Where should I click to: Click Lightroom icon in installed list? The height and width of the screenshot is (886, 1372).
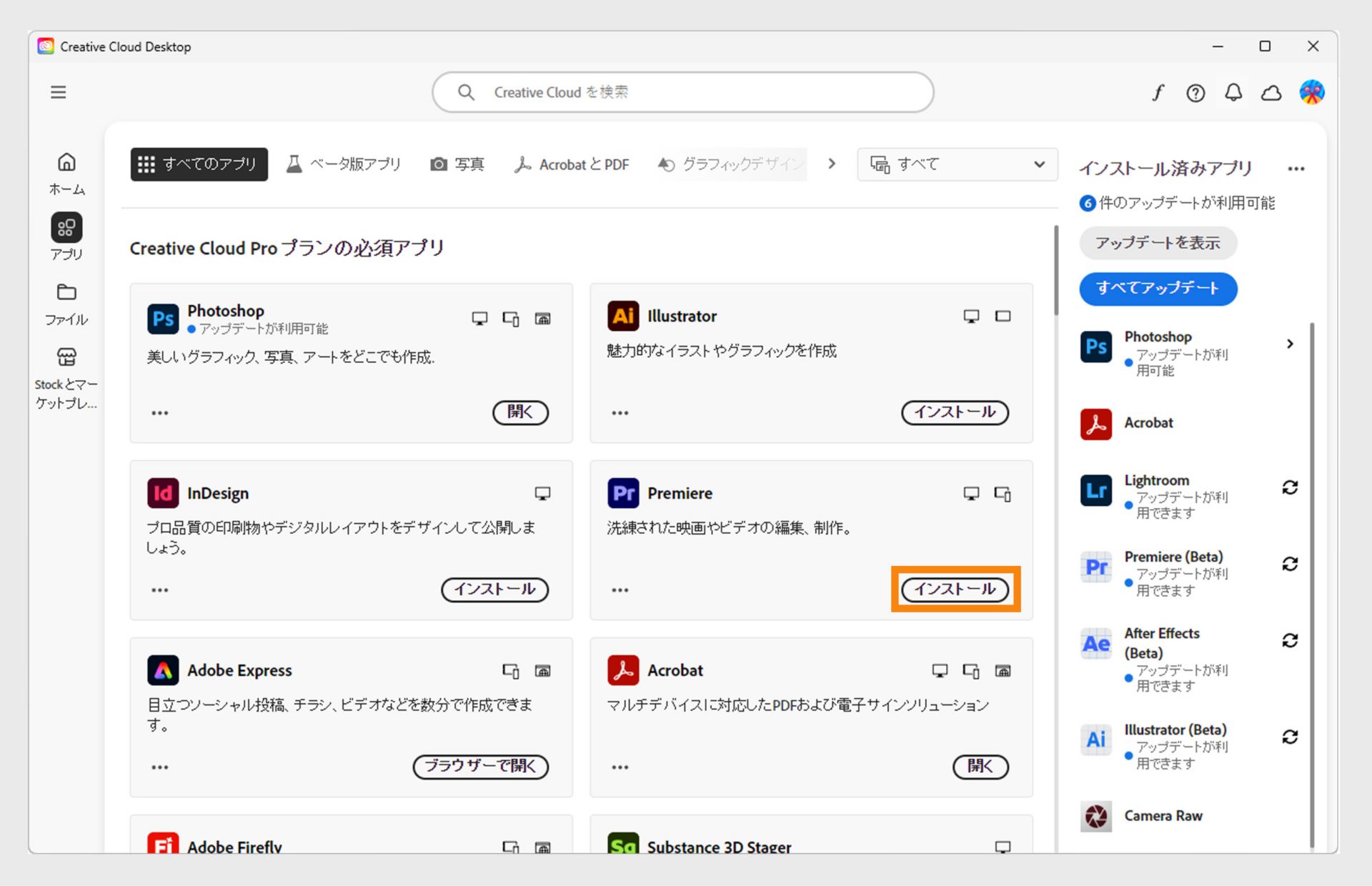point(1096,490)
